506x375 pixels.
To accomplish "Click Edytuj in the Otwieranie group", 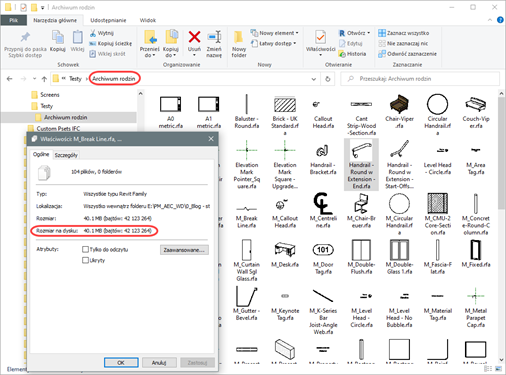I will pyautogui.click(x=351, y=43).
